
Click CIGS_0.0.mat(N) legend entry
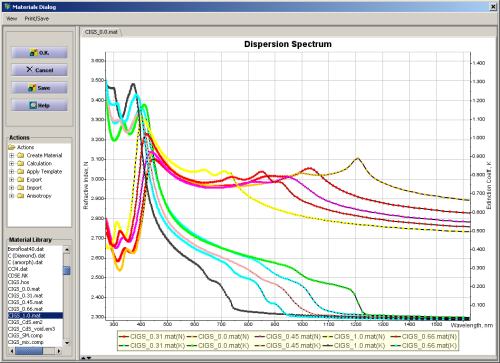pyautogui.click(x=219, y=337)
